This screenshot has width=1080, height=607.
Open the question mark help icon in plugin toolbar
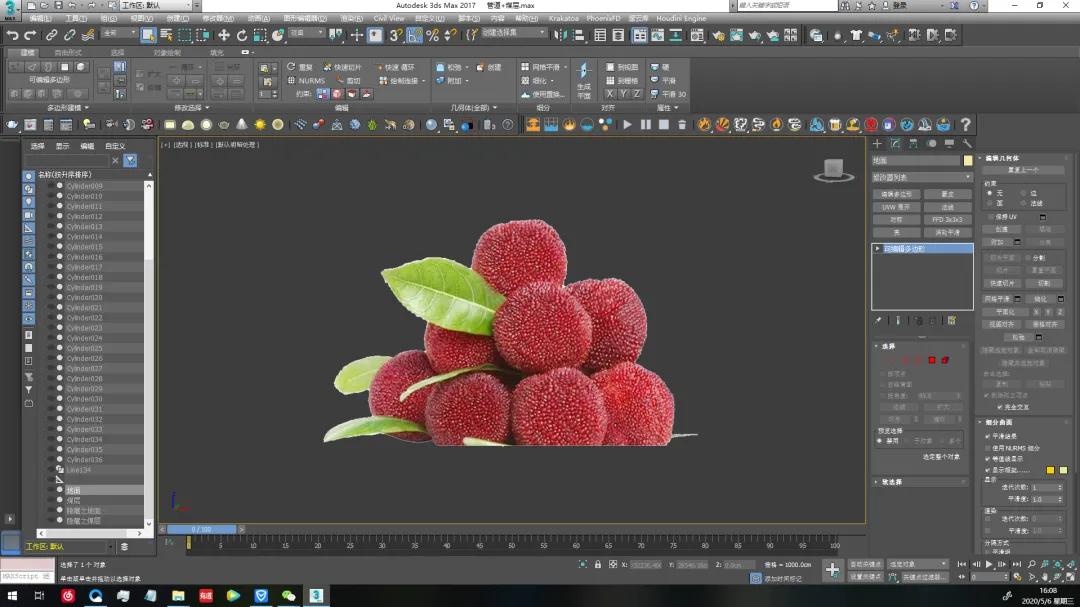point(965,125)
